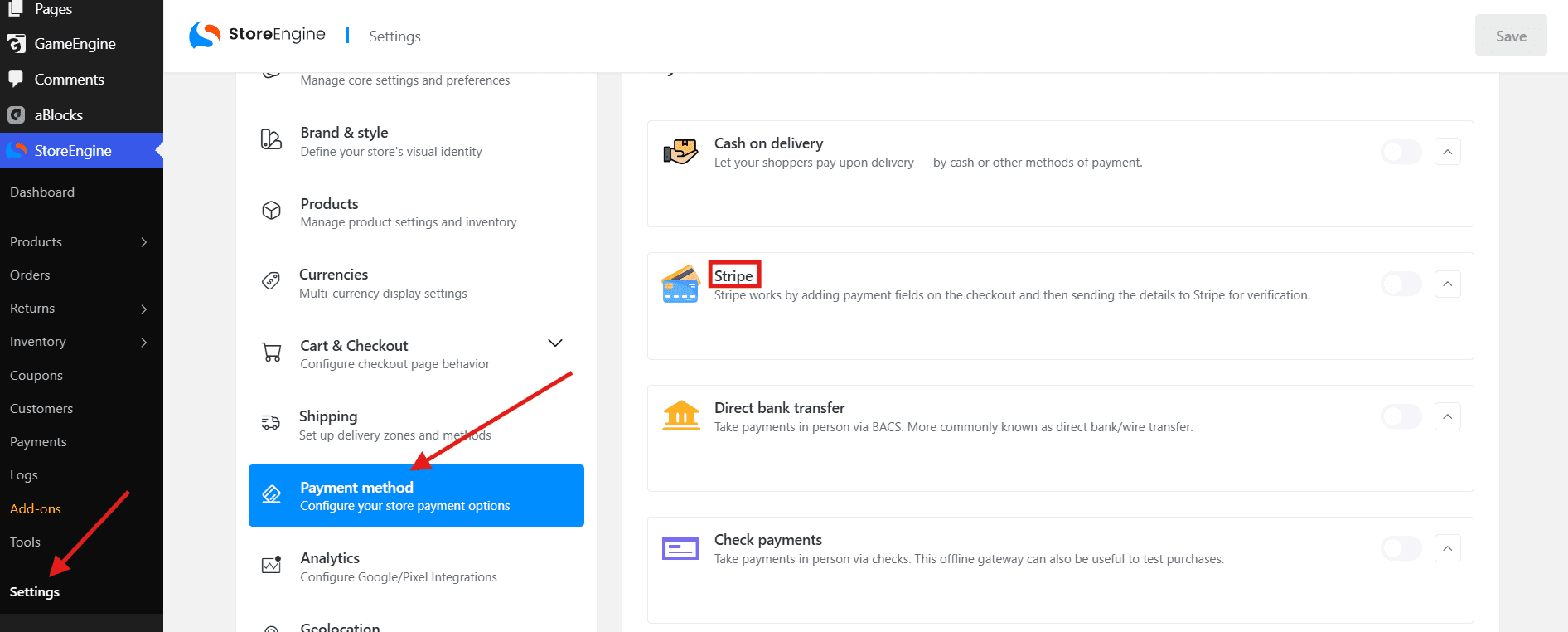Click the Check payments title

(768, 540)
